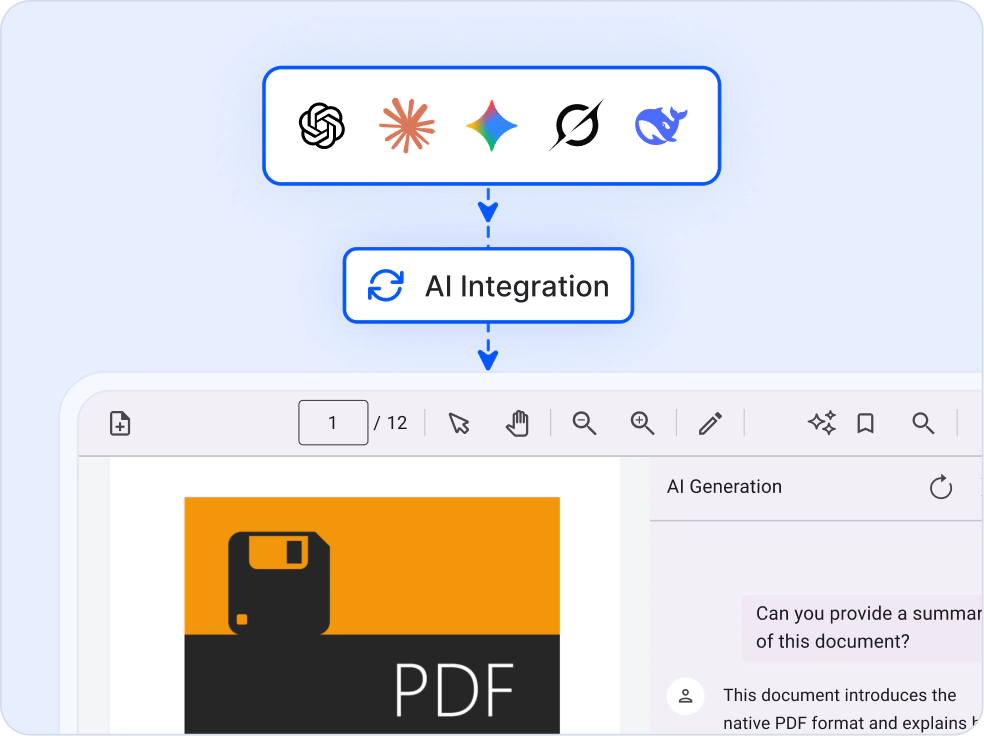Open a new document with the file-plus icon

click(120, 424)
